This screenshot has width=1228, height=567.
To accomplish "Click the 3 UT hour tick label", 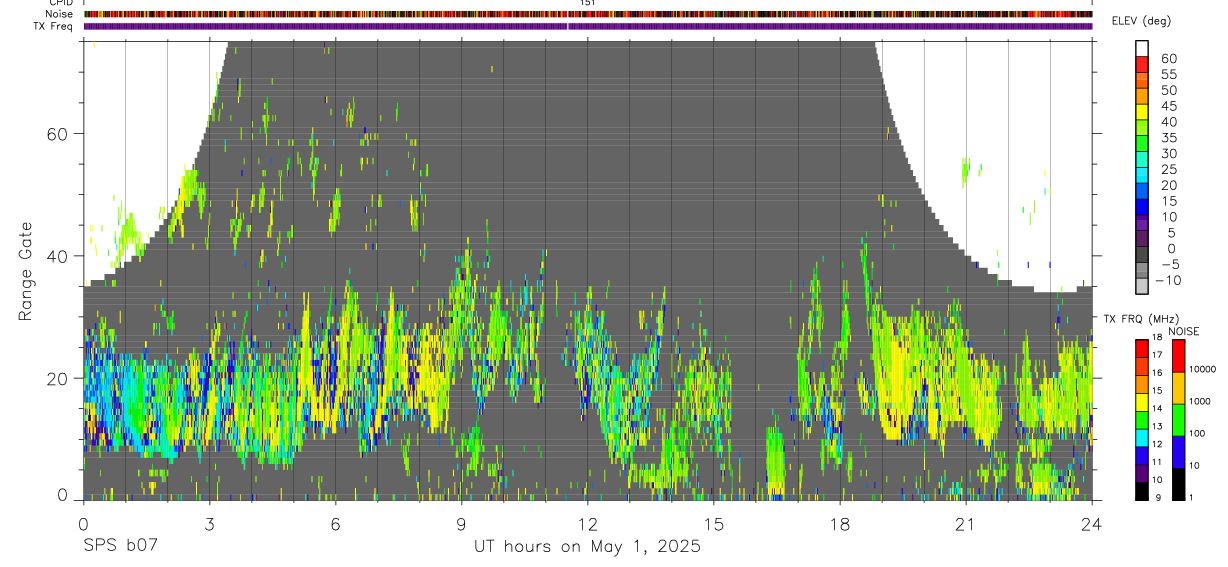I will pyautogui.click(x=209, y=524).
